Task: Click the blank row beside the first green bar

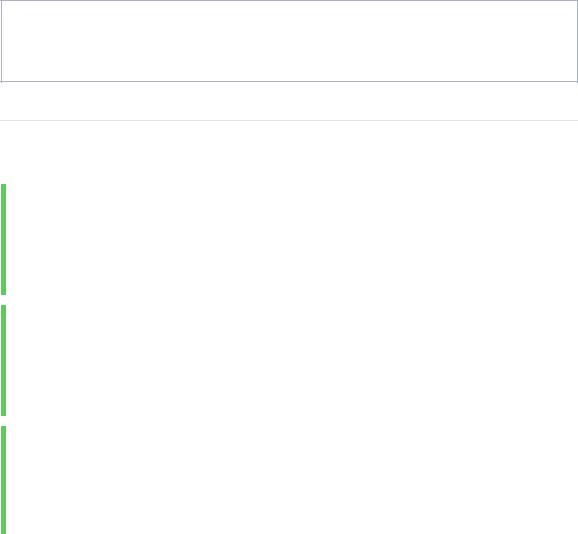Action: coord(292,240)
